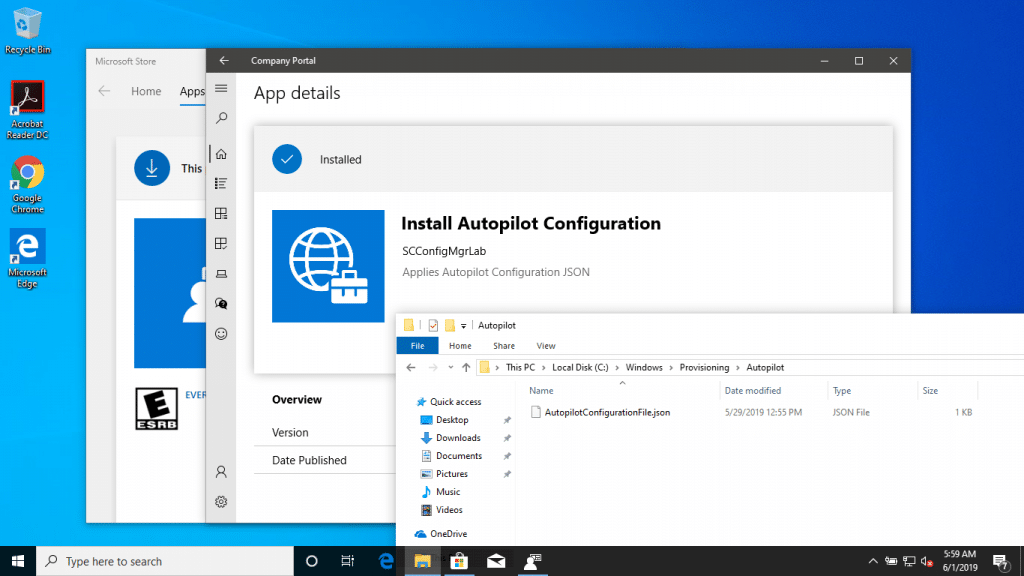Navigate back in Microsoft Store
This screenshot has height=576, width=1024.
point(104,91)
